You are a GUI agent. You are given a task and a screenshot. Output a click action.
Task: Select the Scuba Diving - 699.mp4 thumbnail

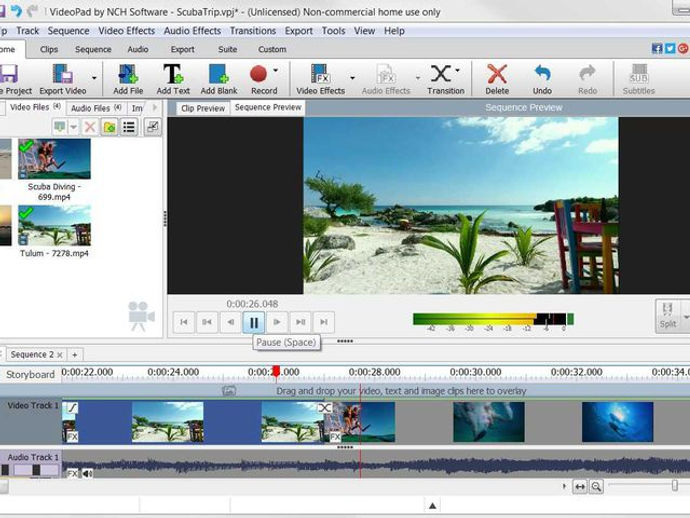(x=54, y=159)
